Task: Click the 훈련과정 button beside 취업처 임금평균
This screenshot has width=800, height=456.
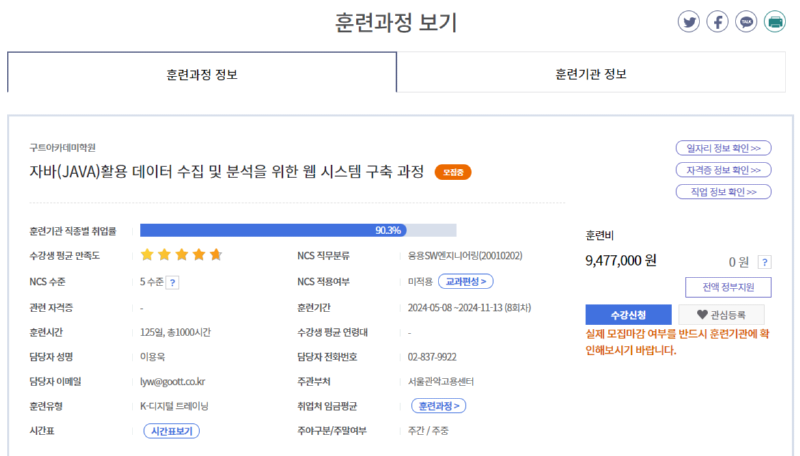Action: (x=439, y=406)
